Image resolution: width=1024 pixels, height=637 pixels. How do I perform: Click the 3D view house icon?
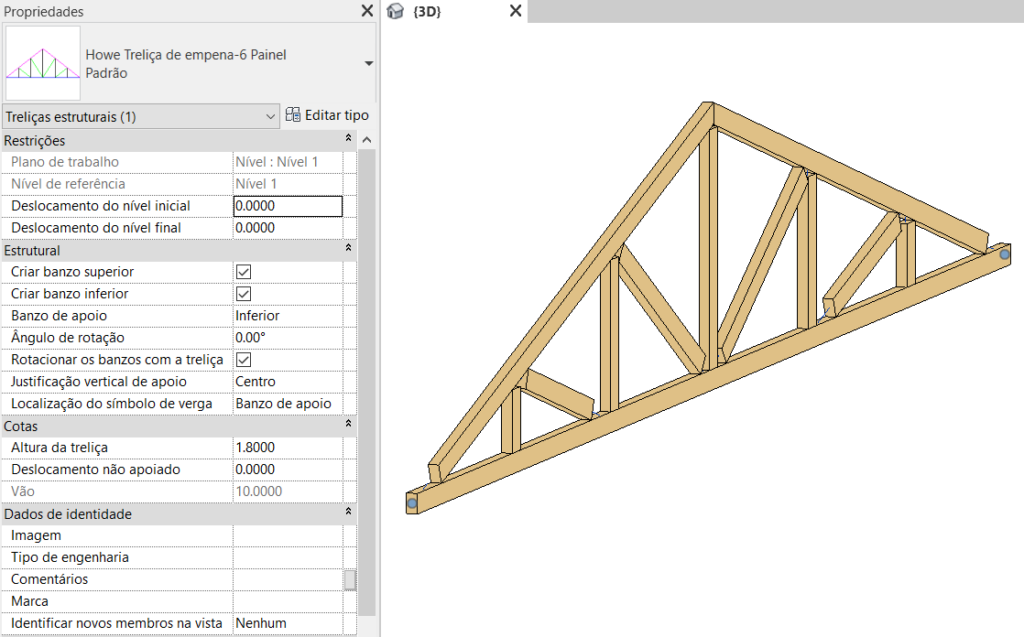pyautogui.click(x=395, y=11)
